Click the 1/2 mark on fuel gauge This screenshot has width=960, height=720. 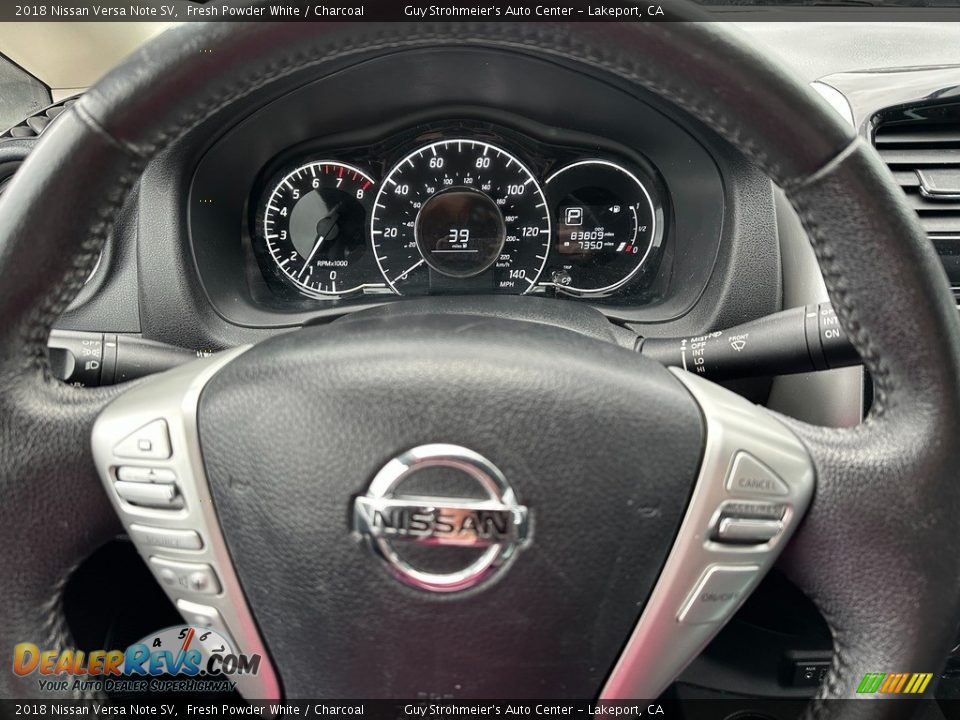642,228
